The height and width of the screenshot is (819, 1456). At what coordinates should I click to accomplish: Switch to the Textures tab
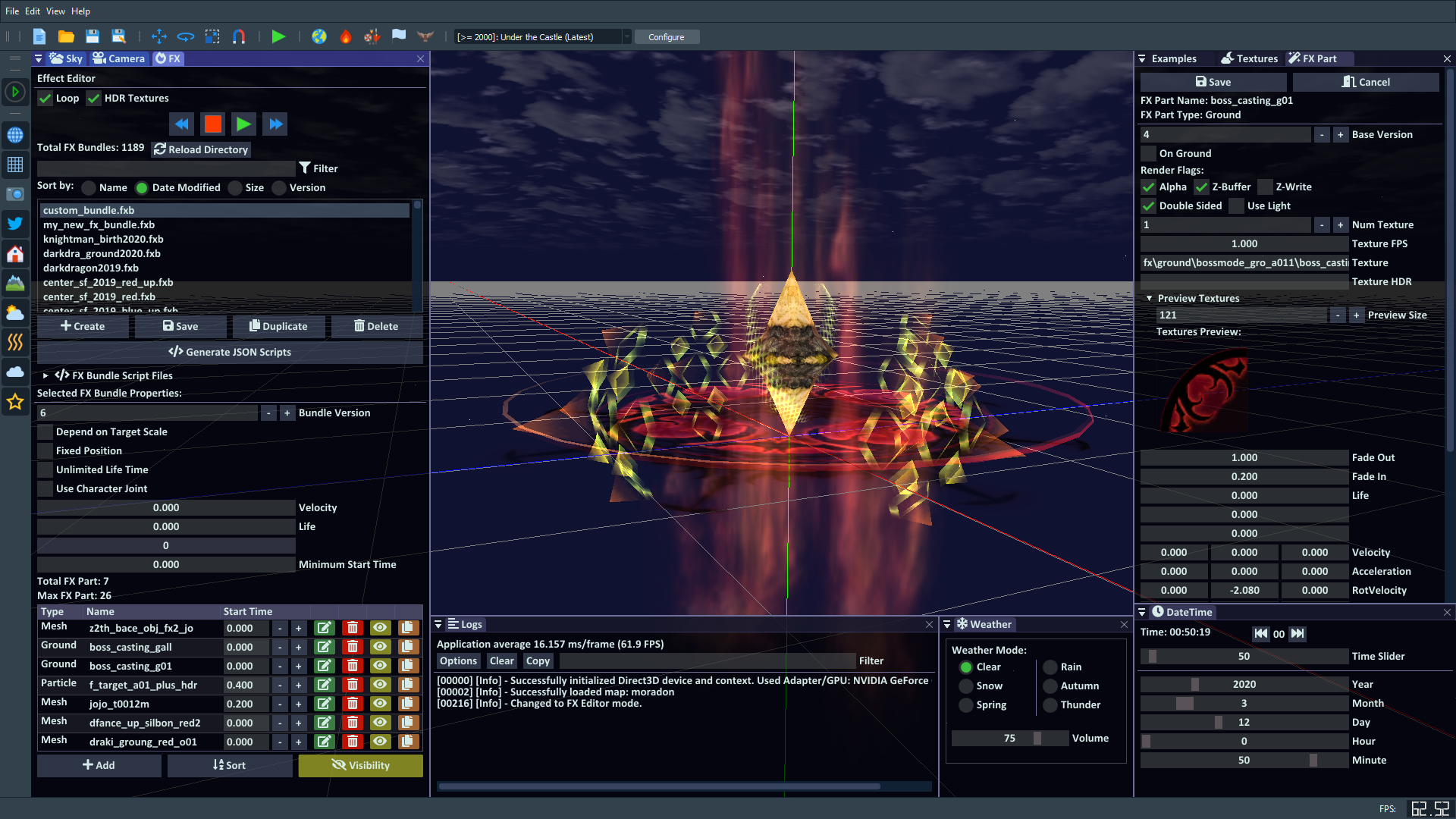(x=1249, y=58)
